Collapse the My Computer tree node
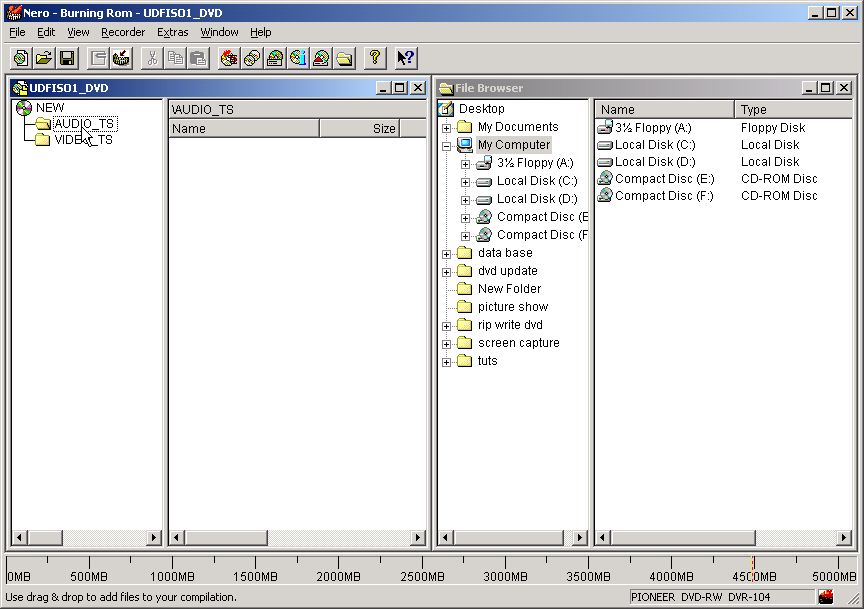 pyautogui.click(x=446, y=146)
